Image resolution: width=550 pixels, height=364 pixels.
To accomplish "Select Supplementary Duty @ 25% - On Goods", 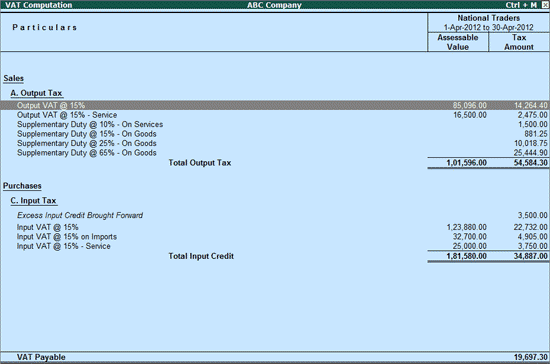I will [x=275, y=143].
